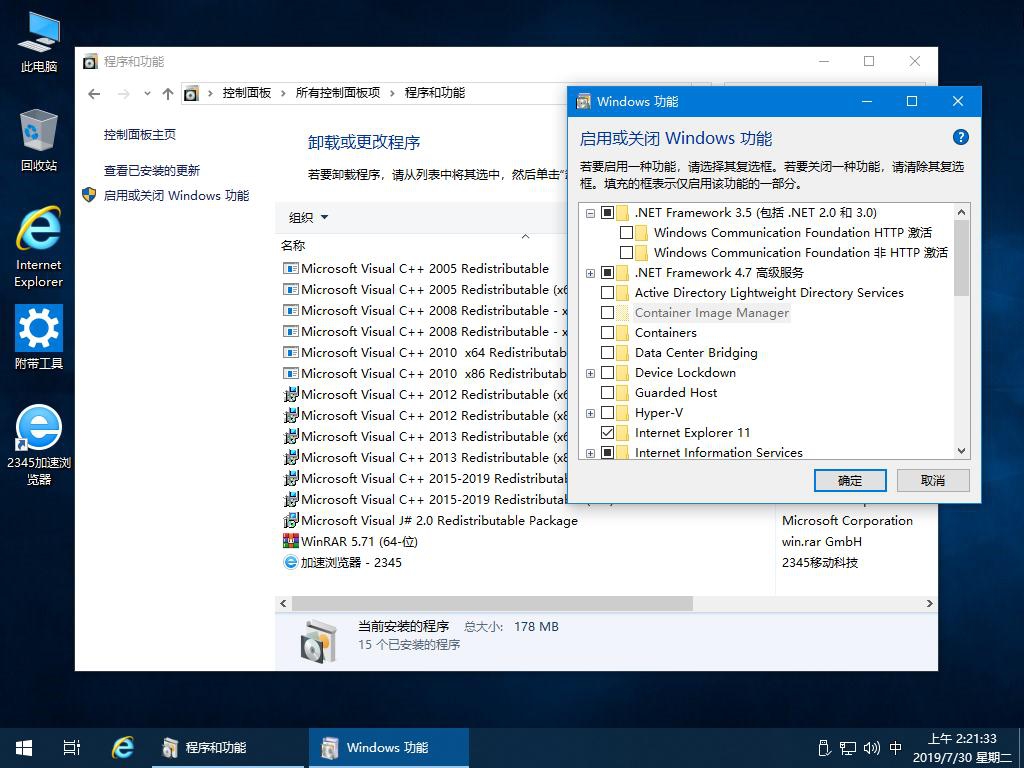Expand the Device Lockdown node
1024x768 pixels.
(590, 373)
